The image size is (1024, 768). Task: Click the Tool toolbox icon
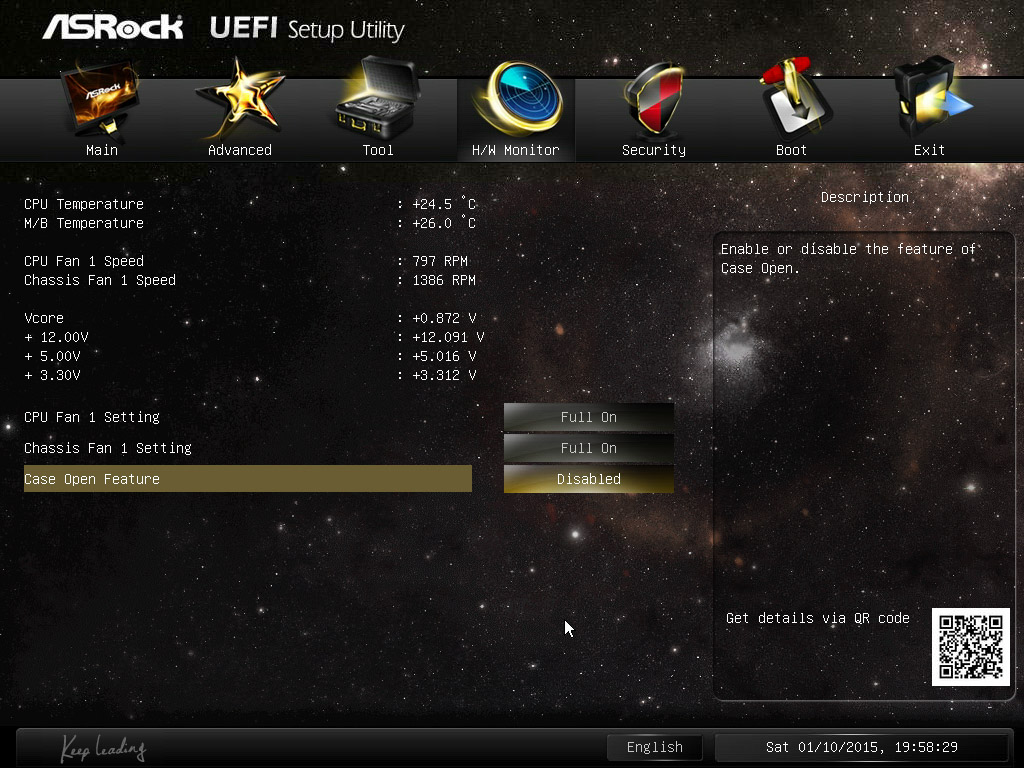[378, 100]
